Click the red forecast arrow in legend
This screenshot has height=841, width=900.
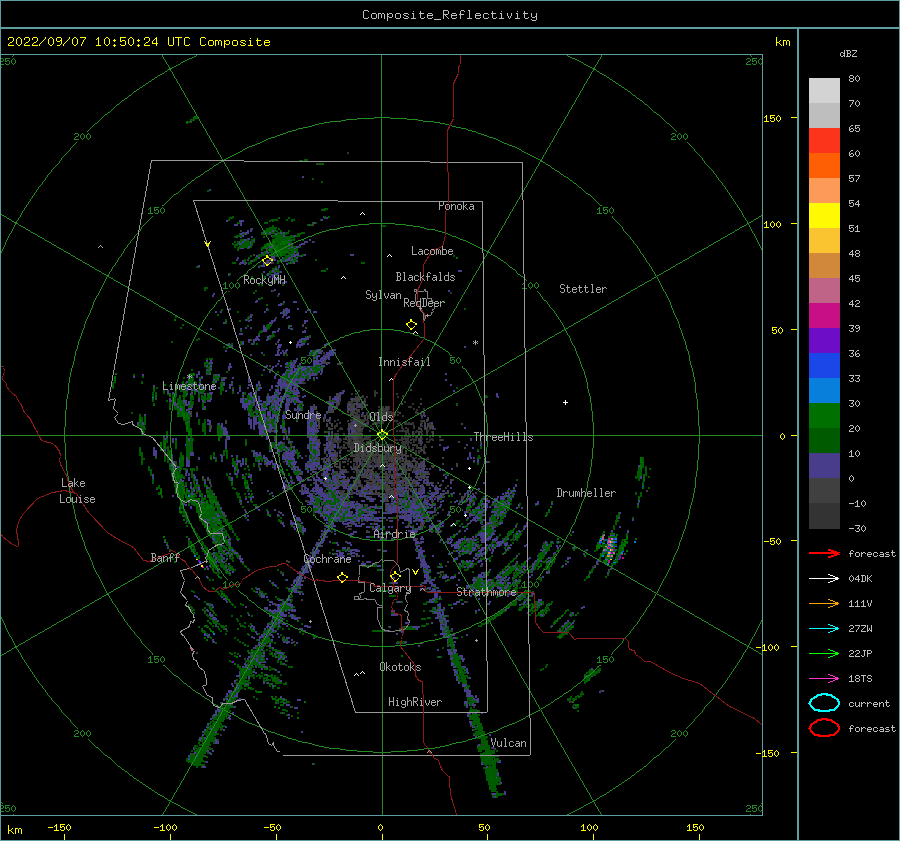(x=824, y=553)
